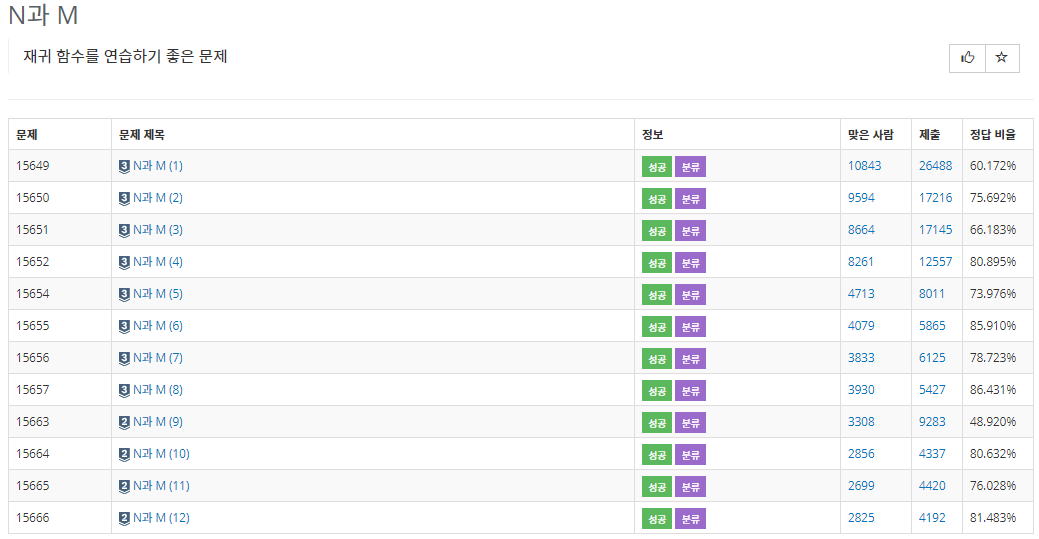This screenshot has width=1039, height=539.
Task: Open submissions count 17216 link
Action: click(936, 198)
